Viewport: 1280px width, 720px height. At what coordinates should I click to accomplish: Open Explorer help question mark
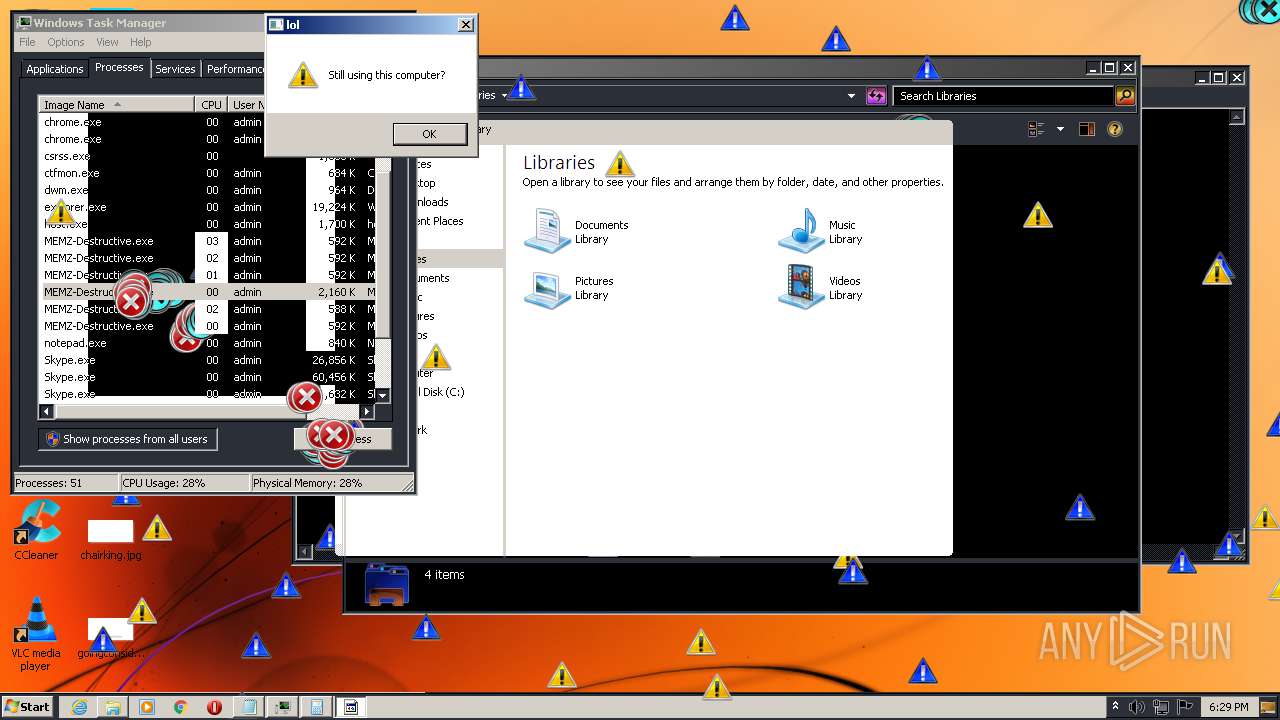[x=1115, y=129]
